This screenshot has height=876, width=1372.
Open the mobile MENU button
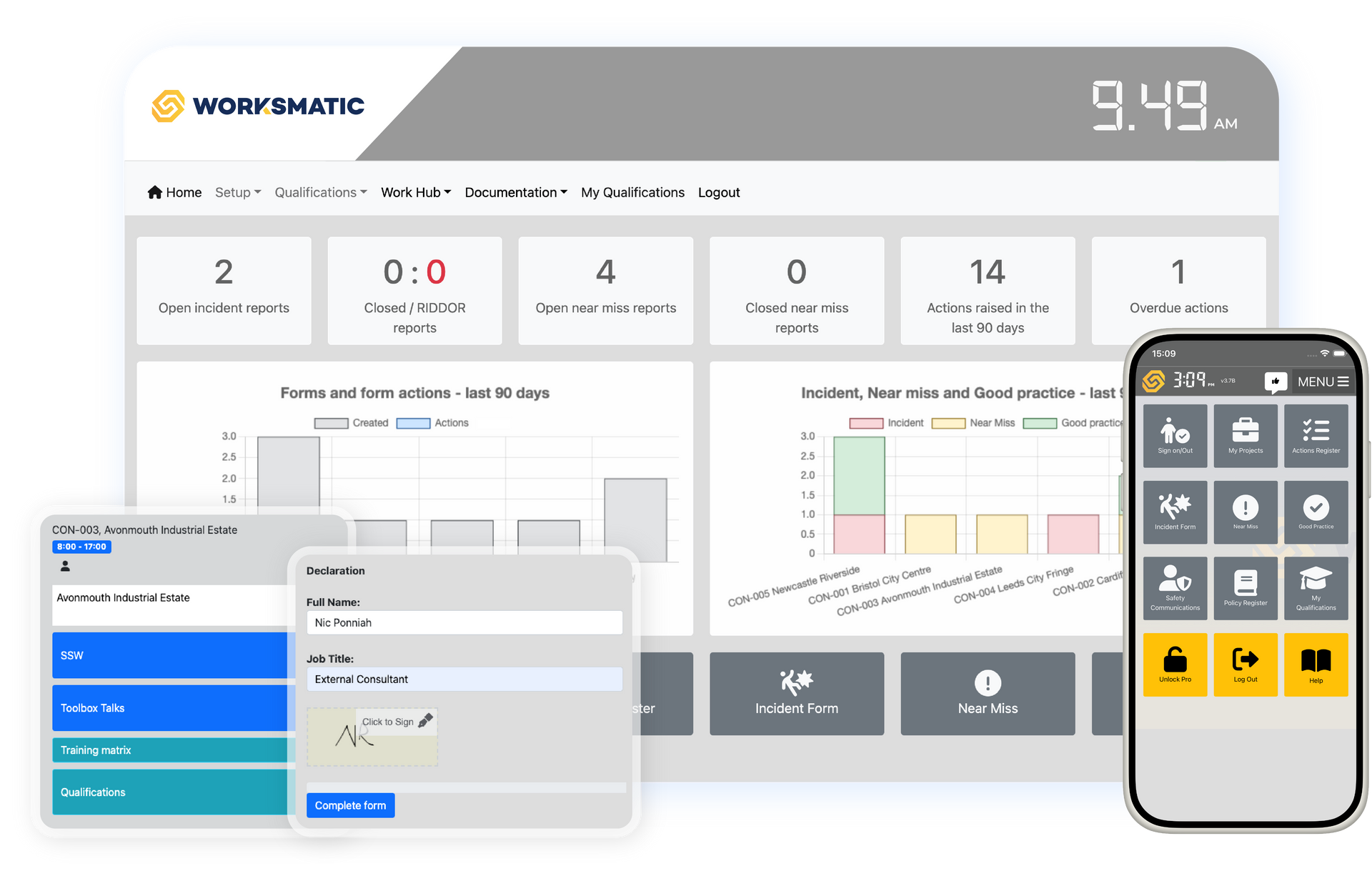(x=1323, y=382)
